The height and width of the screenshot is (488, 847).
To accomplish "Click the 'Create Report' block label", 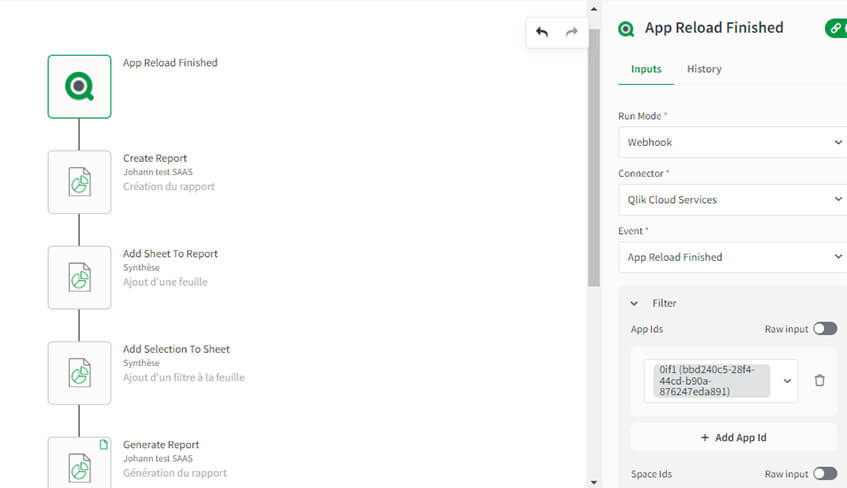I will pyautogui.click(x=155, y=158).
